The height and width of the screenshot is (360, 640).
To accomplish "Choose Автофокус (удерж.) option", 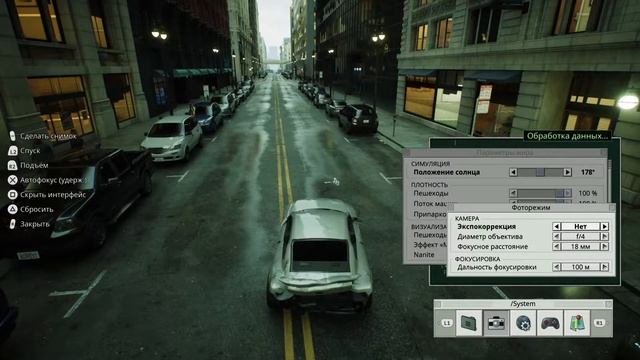I will (x=53, y=180).
